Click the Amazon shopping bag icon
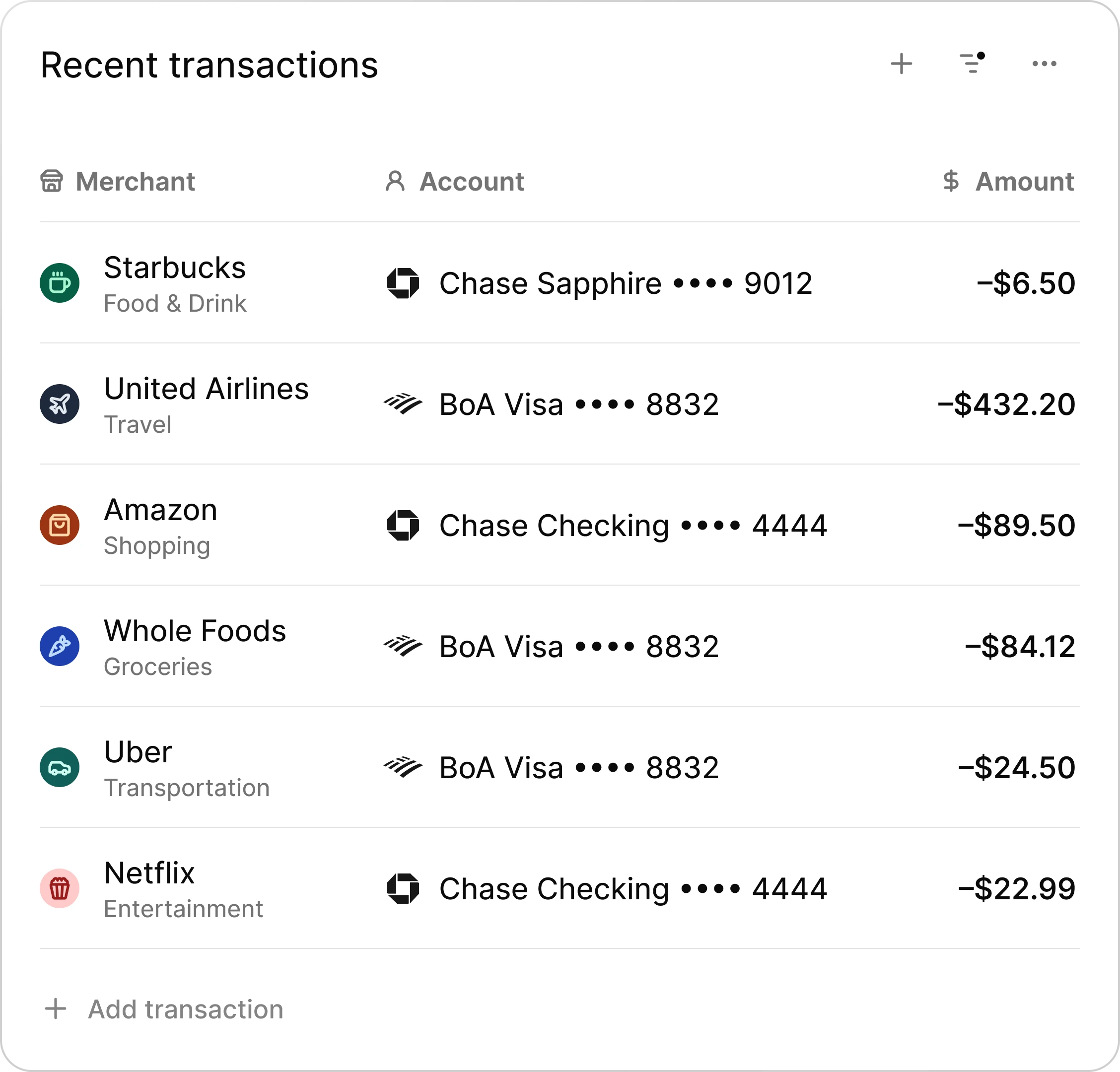 click(x=60, y=525)
